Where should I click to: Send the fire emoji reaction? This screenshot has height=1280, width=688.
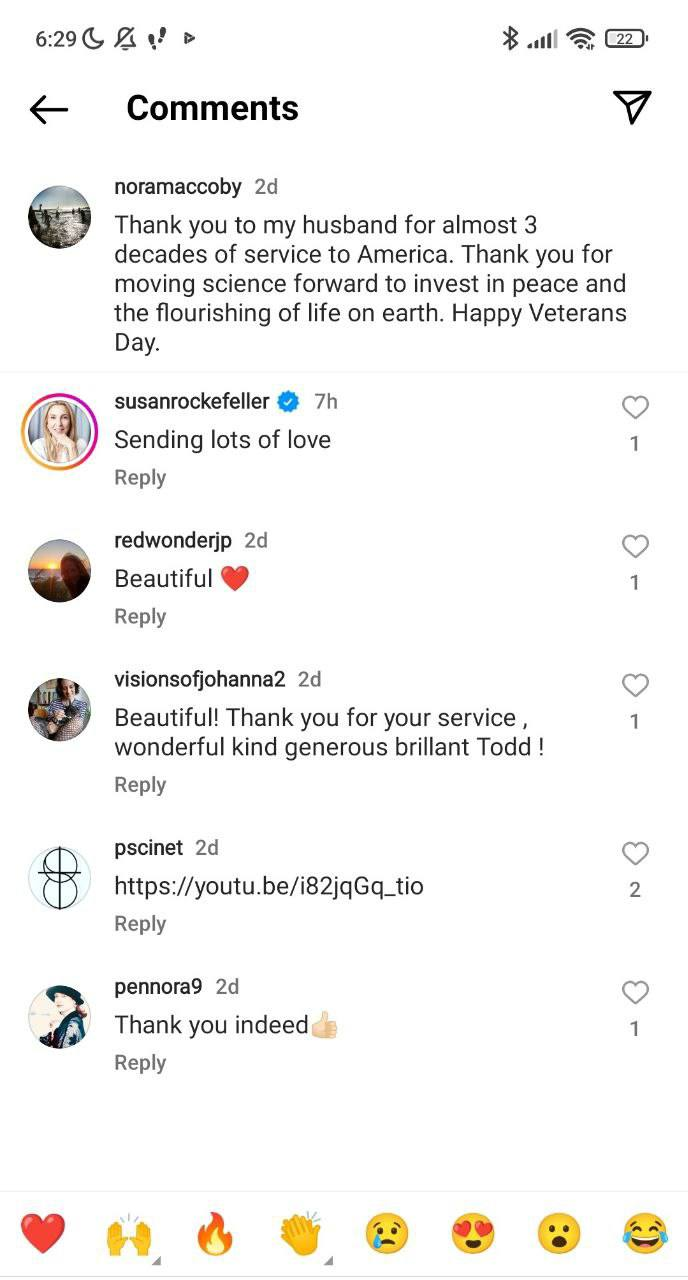[x=215, y=1234]
